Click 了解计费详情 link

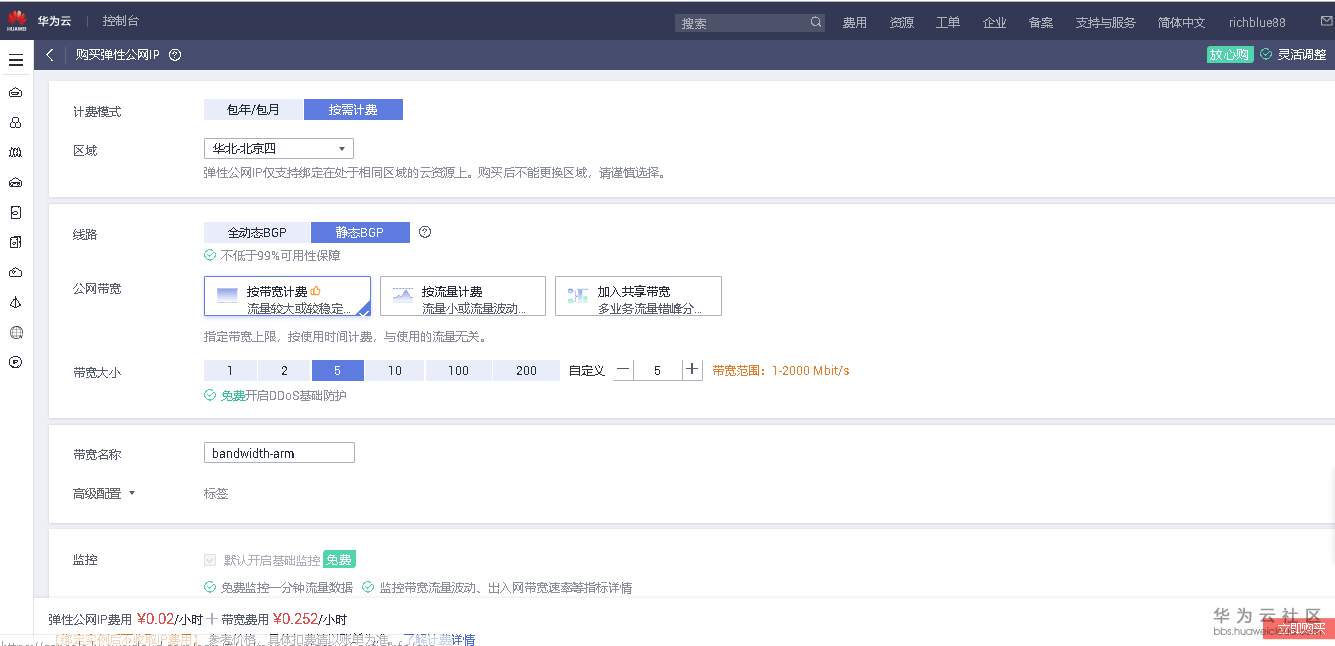[438, 639]
